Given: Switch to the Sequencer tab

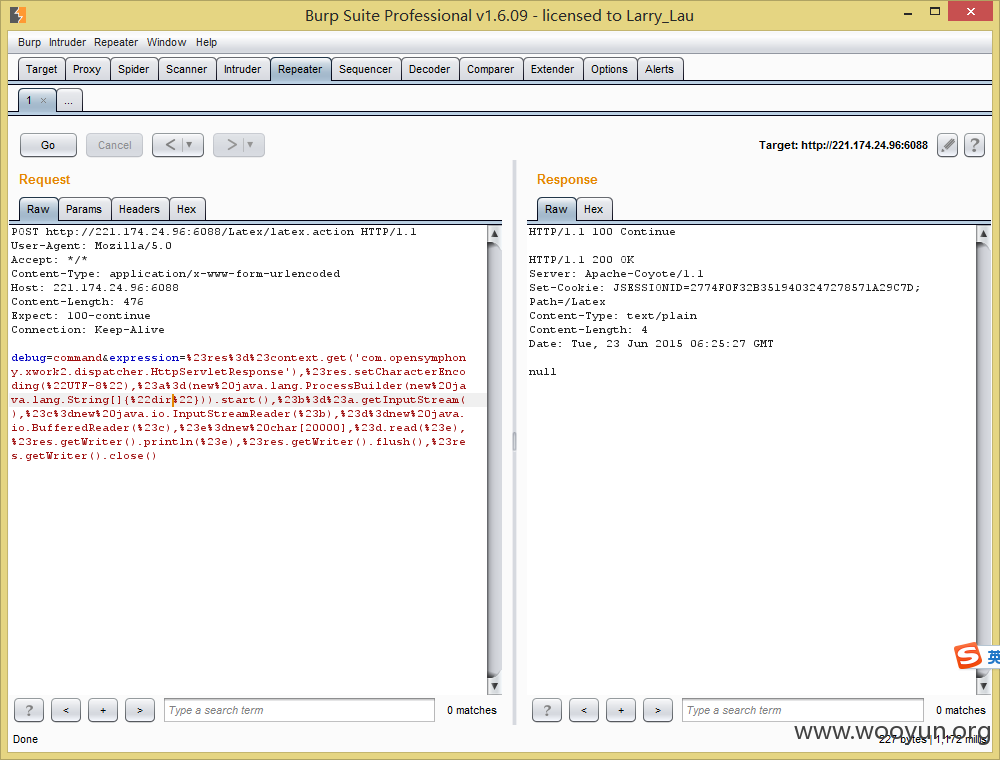Looking at the screenshot, I should (x=365, y=69).
